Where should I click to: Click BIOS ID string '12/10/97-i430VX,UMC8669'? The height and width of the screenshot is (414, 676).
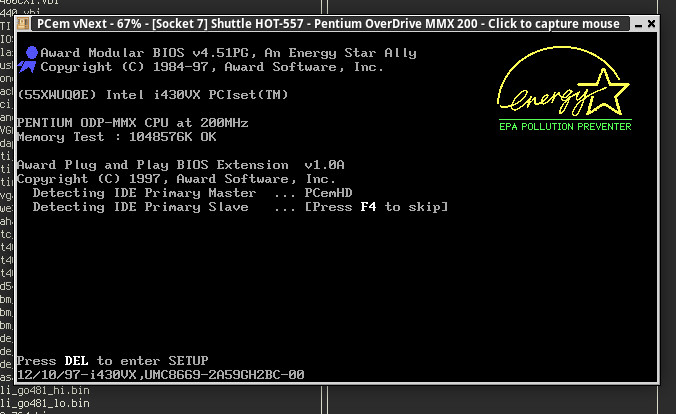(160, 374)
